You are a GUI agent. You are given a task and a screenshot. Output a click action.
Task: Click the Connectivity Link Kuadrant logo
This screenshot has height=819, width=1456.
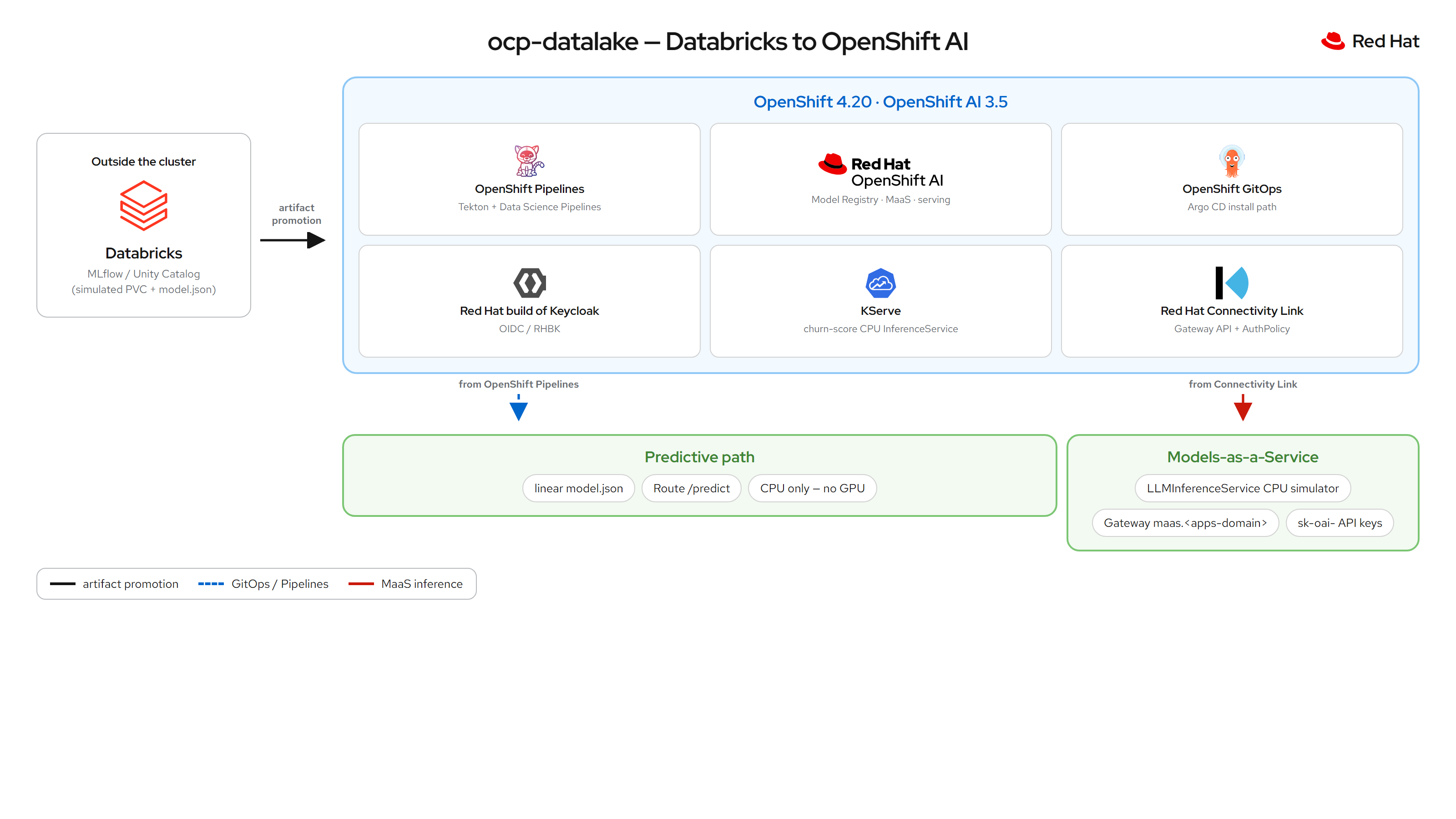coord(1232,283)
